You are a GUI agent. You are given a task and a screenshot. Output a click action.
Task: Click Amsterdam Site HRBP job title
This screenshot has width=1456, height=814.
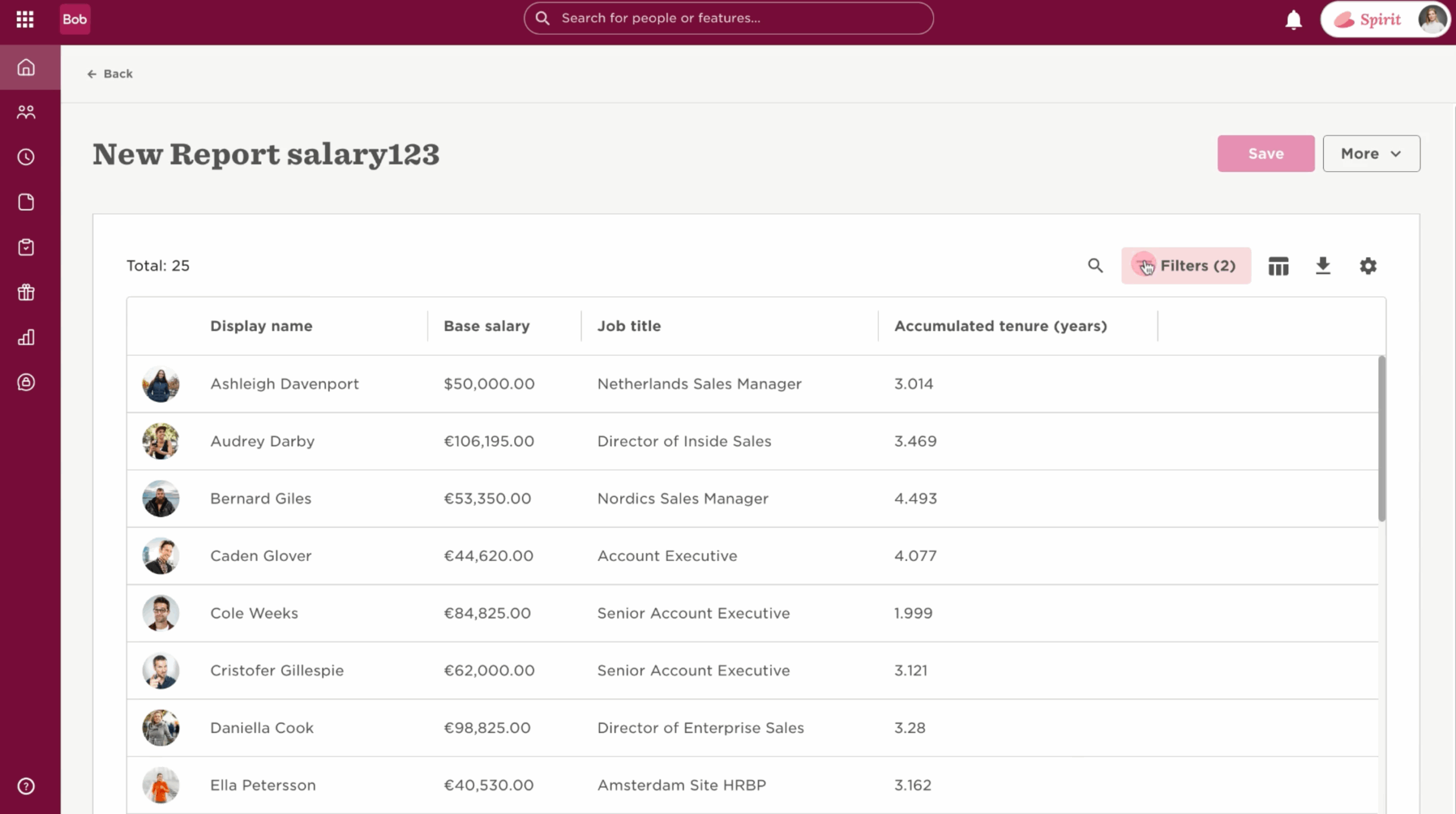pyautogui.click(x=681, y=785)
